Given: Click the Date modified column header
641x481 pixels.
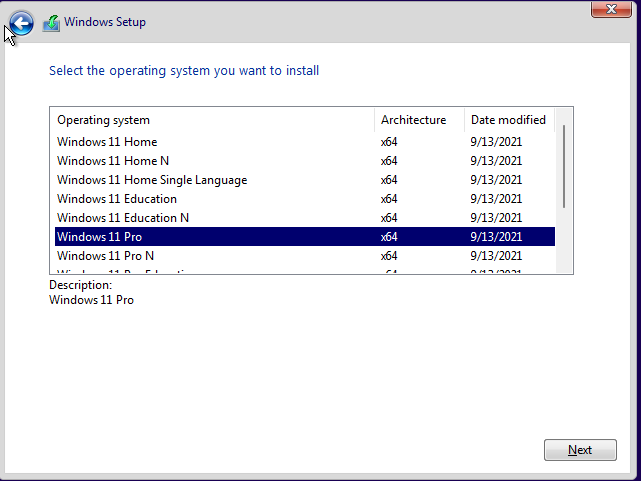Looking at the screenshot, I should click(x=508, y=120).
